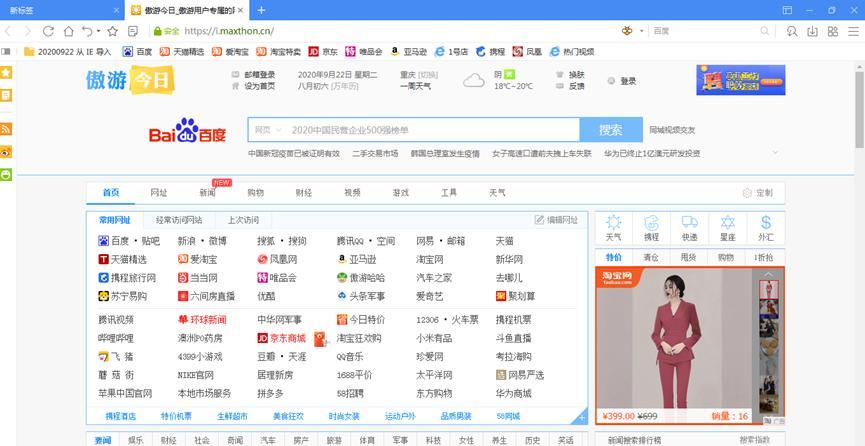The width and height of the screenshot is (865, 446).
Task: Open Ctrip travel icon widget
Action: point(652,228)
